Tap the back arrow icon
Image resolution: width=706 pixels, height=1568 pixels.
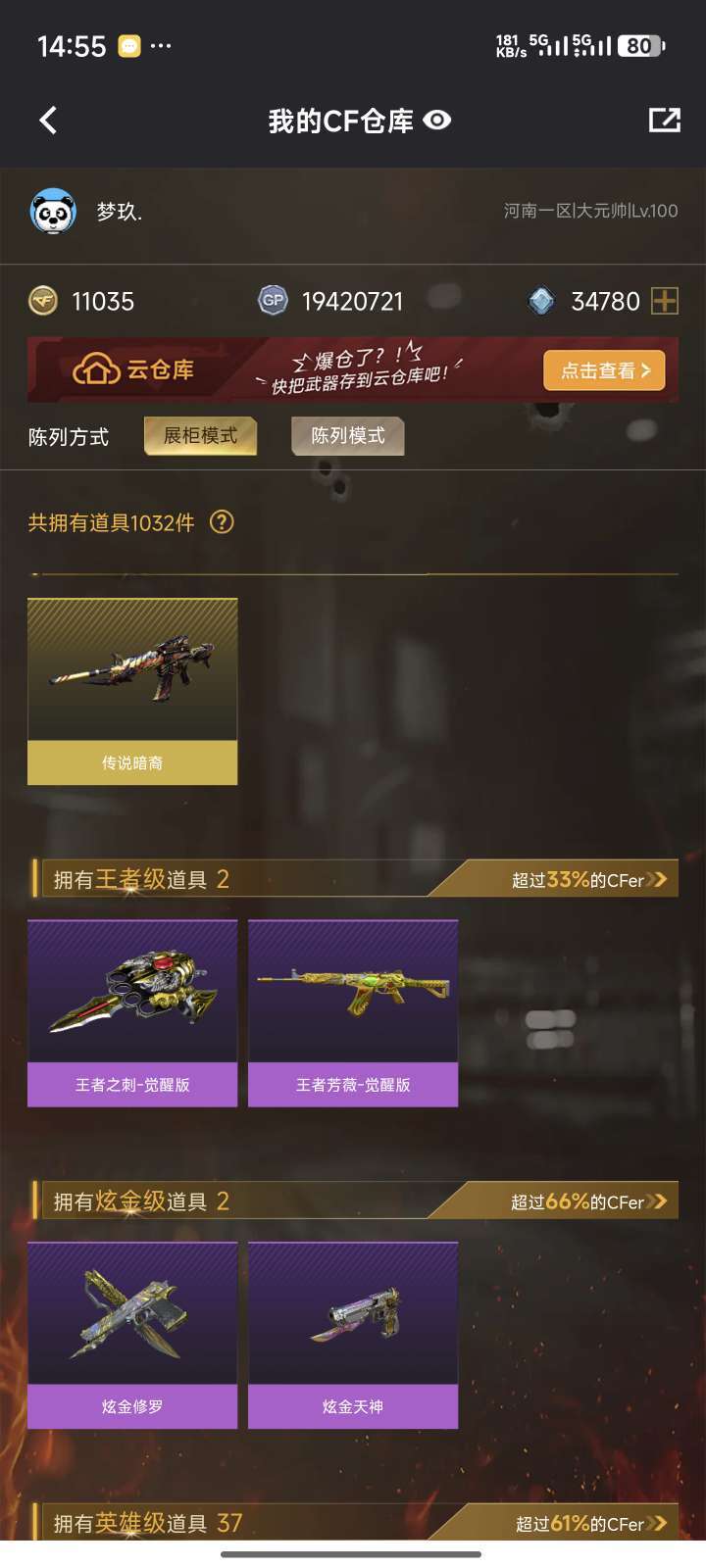tap(48, 121)
